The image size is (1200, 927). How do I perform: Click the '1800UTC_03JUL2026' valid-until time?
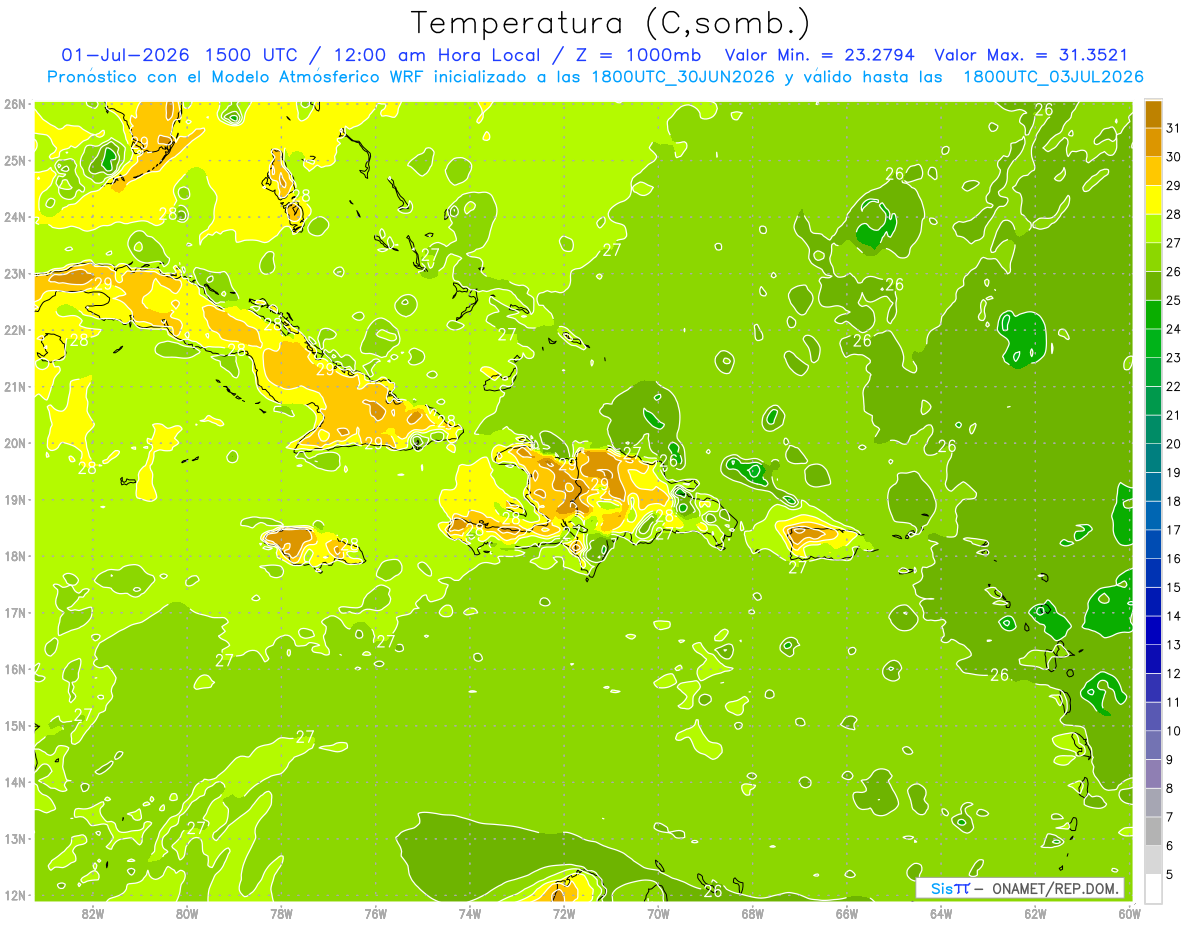pos(1054,77)
